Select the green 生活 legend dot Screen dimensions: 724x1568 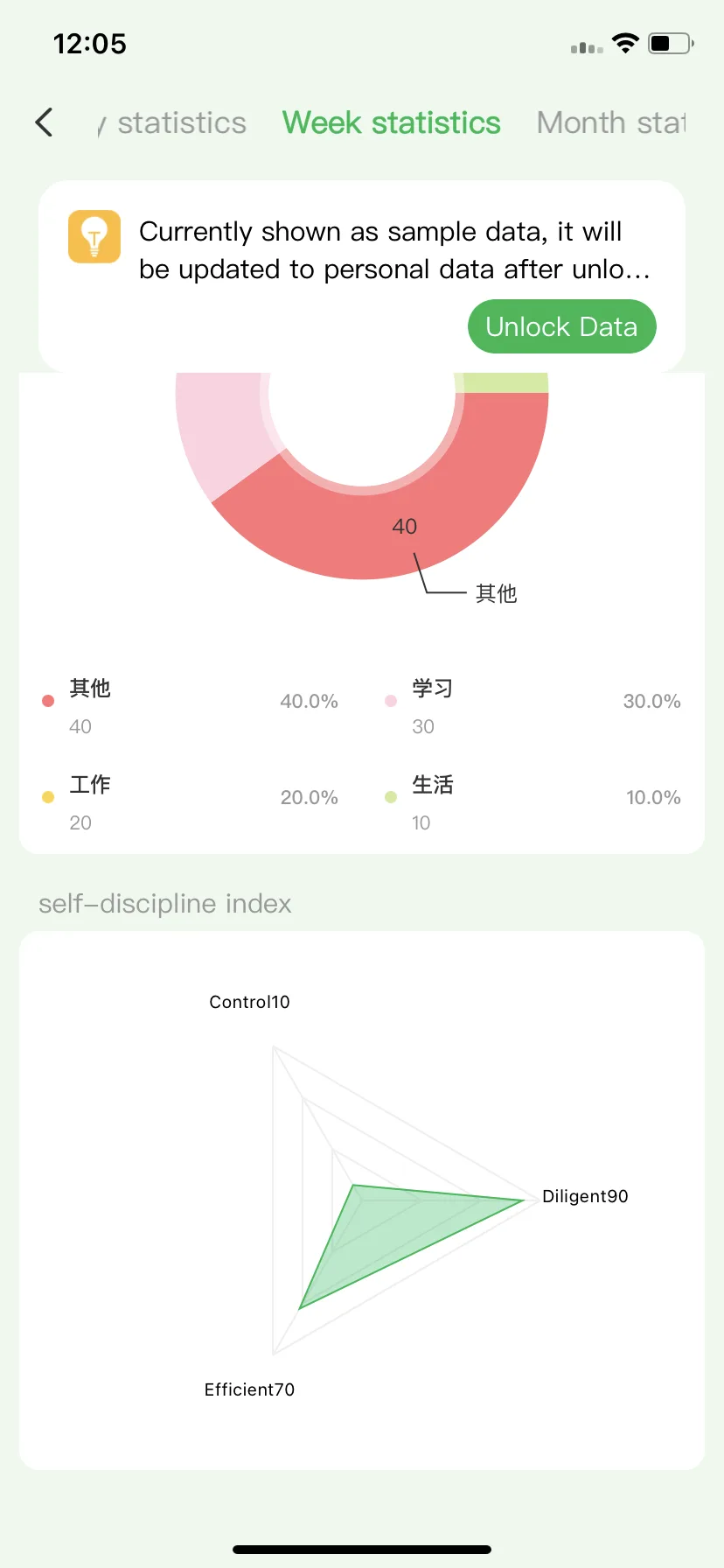coord(391,797)
